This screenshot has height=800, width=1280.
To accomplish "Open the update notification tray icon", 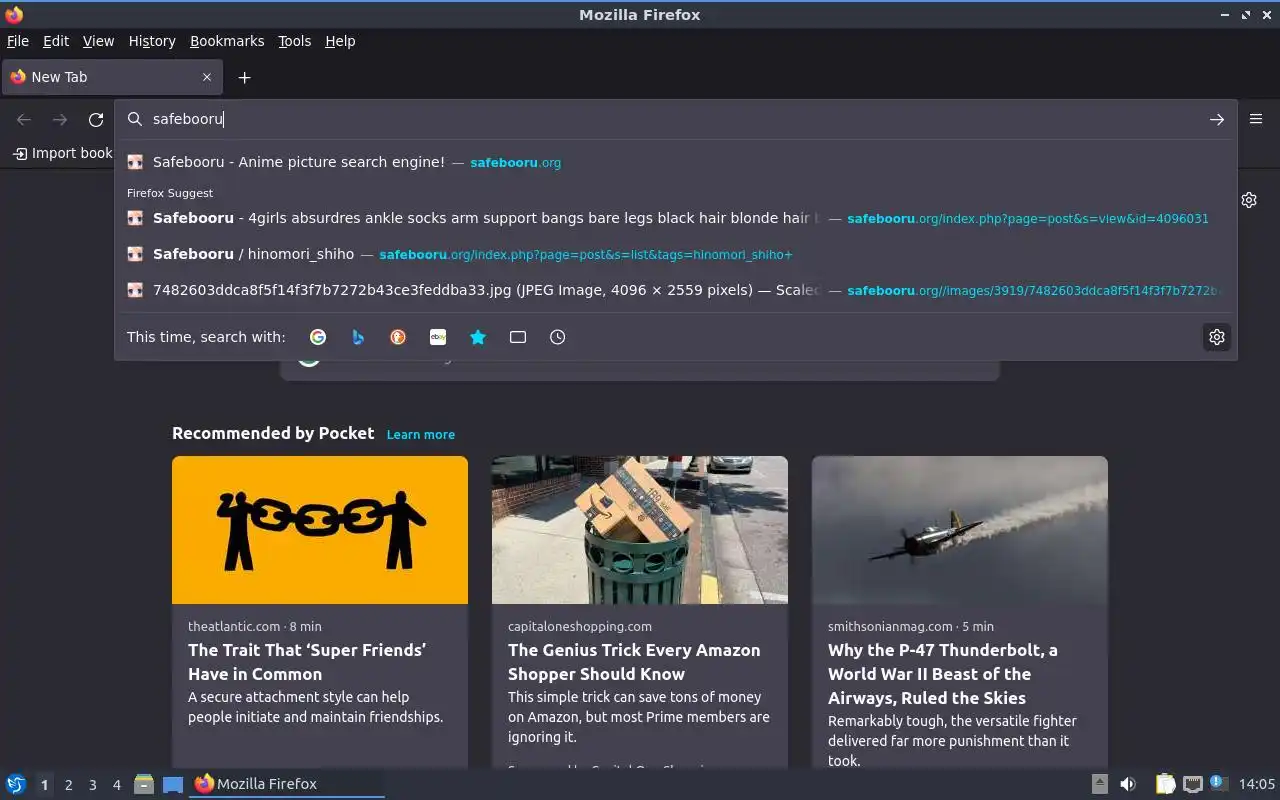I will (x=1217, y=783).
